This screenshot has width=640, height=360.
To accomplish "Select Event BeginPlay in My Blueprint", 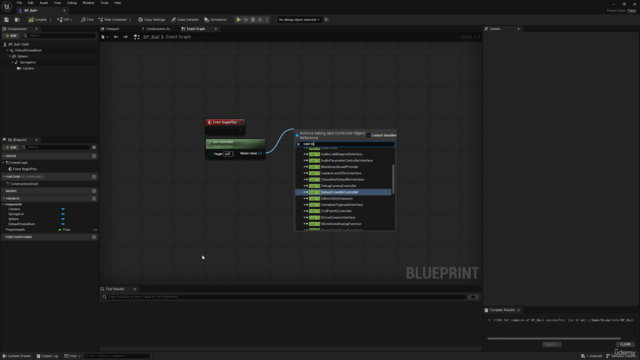I will tap(24, 169).
